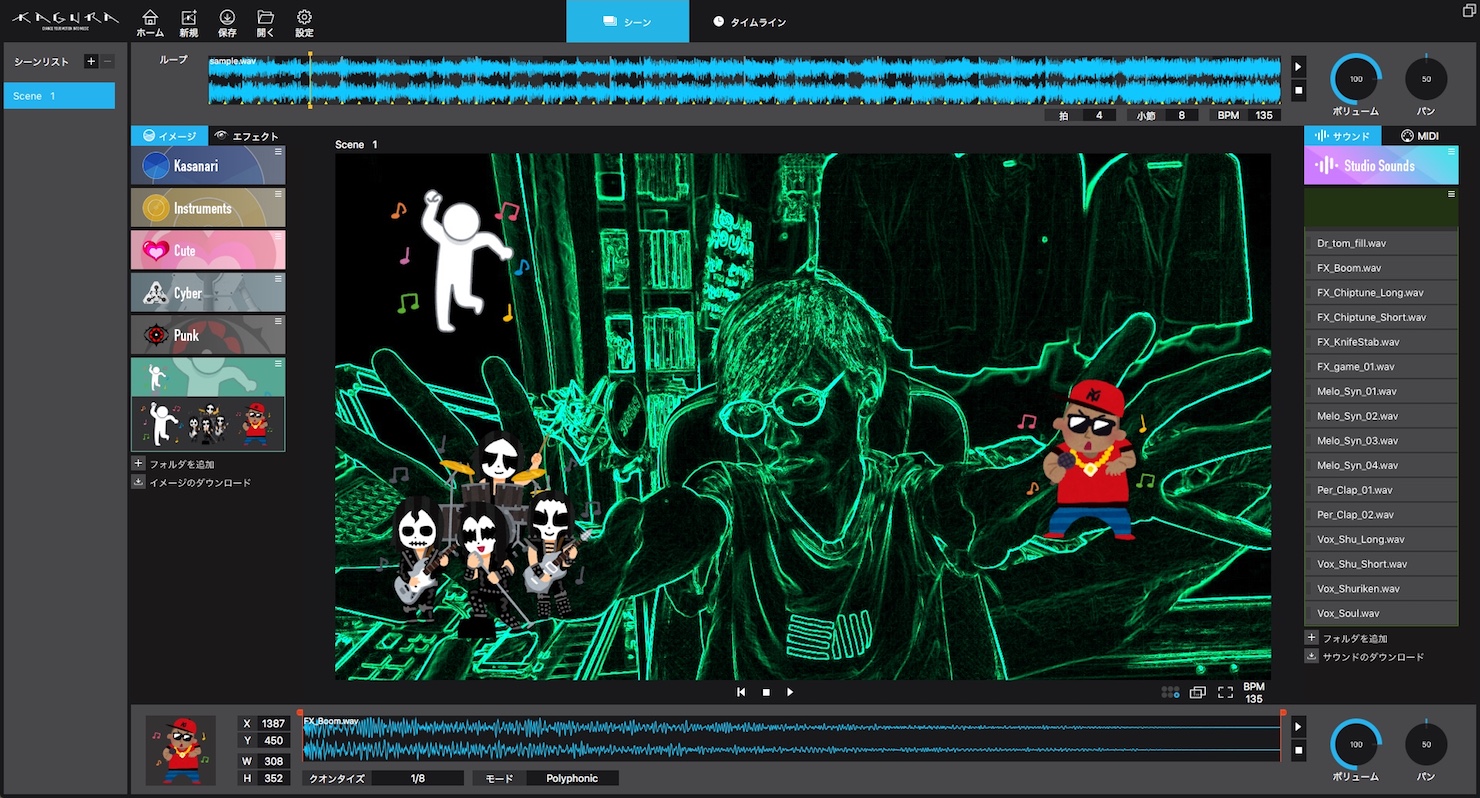Select Scene 1 in scene list
The image size is (1480, 798).
[59, 96]
